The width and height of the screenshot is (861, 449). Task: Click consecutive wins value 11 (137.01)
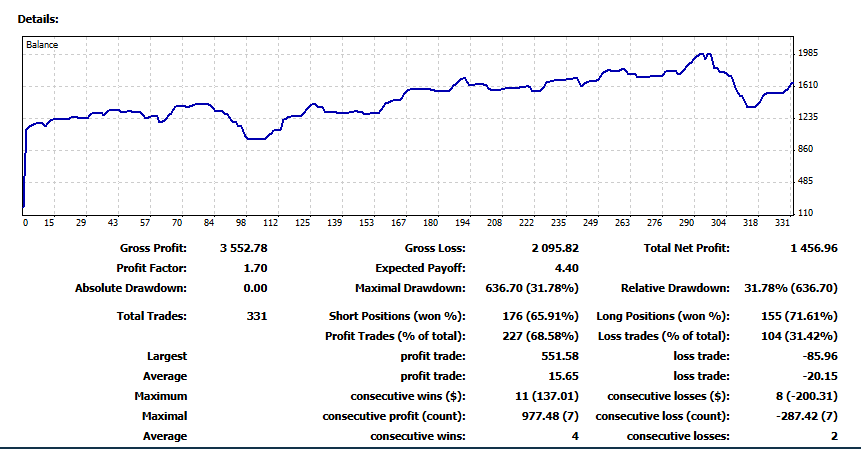pyautogui.click(x=547, y=396)
